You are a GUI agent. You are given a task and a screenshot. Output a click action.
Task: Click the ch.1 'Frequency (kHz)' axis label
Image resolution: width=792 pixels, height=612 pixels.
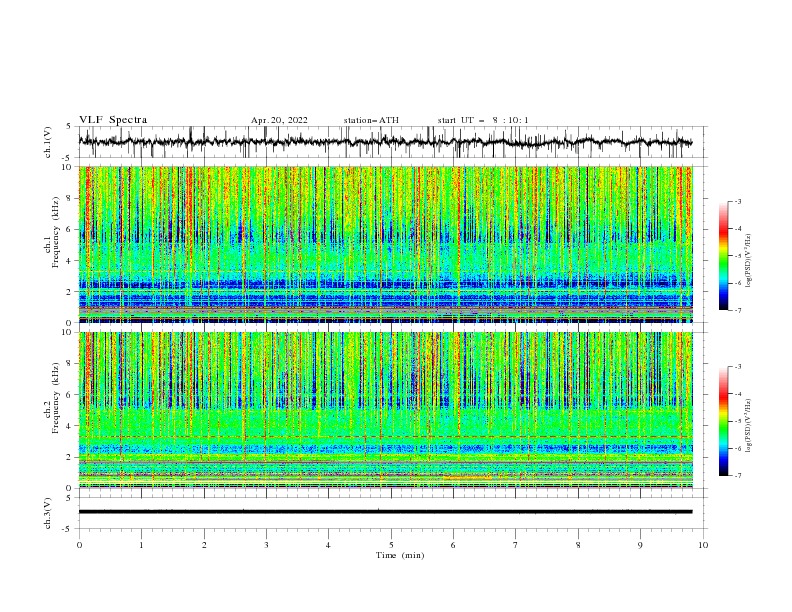point(56,233)
